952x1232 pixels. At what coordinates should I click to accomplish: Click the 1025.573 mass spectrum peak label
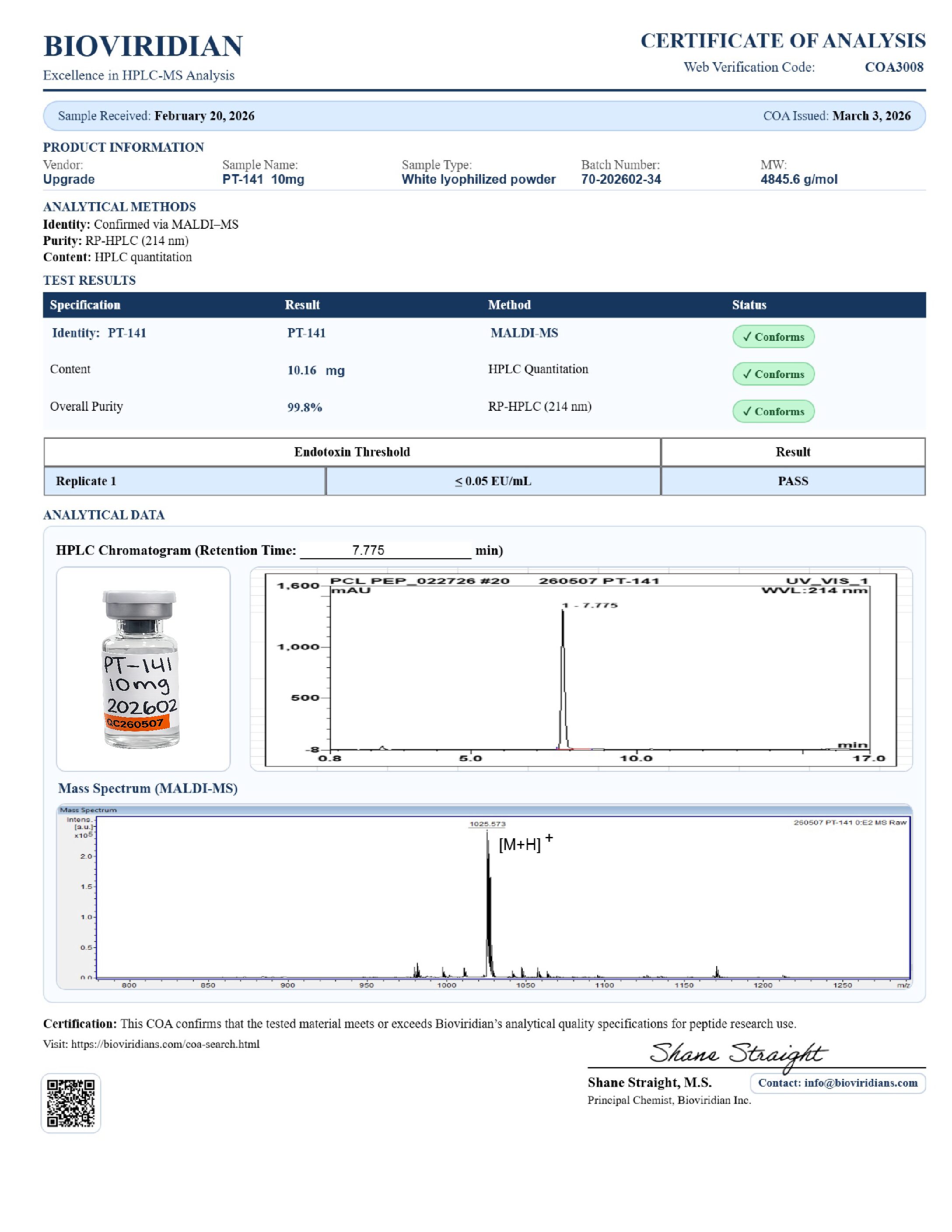coord(488,823)
